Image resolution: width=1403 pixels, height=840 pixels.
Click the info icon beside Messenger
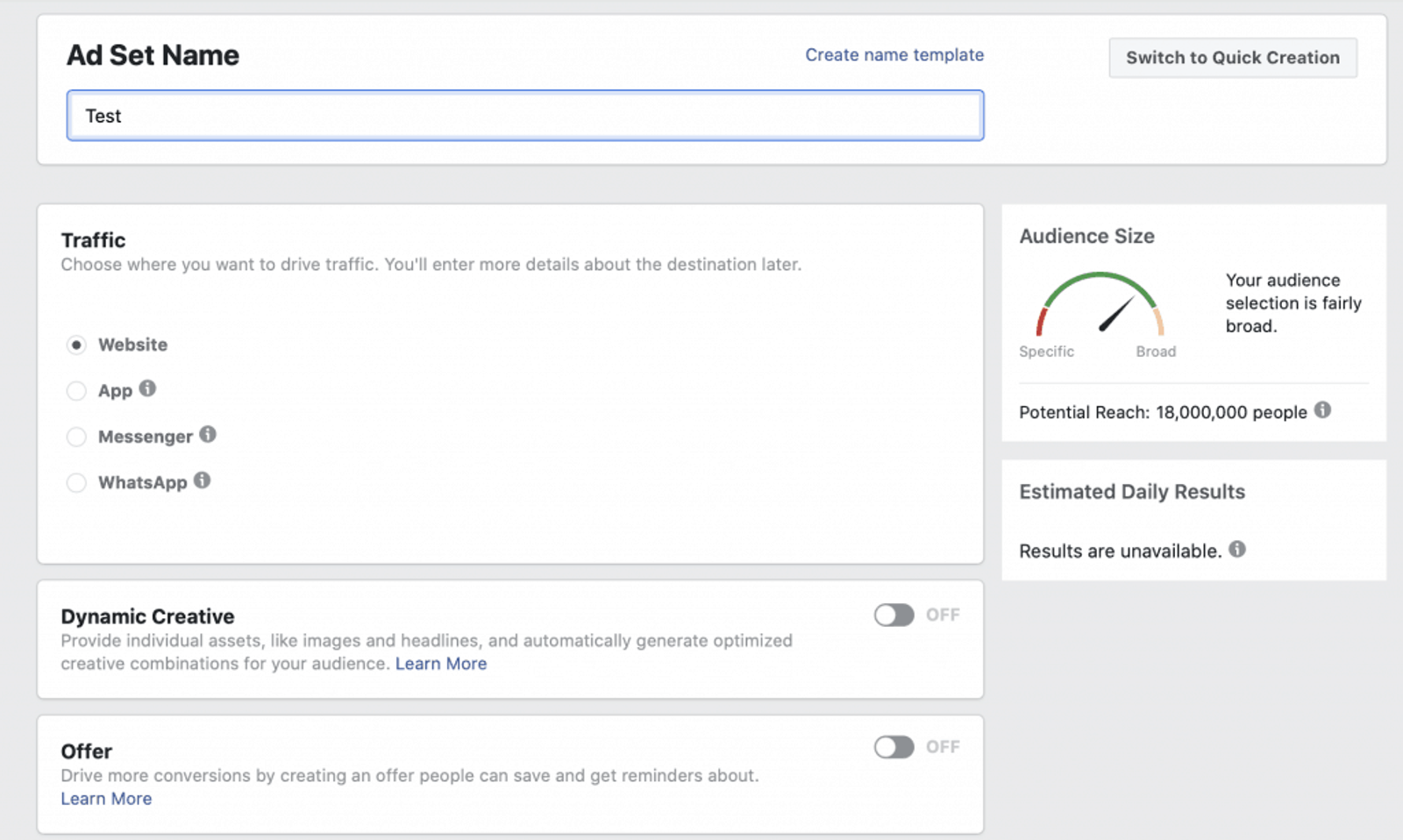208,434
